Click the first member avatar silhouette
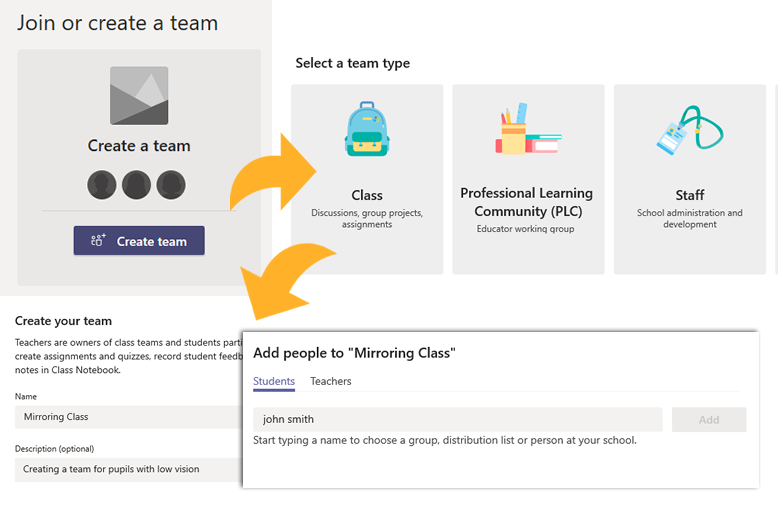Screen dimensions: 778x524 102,185
